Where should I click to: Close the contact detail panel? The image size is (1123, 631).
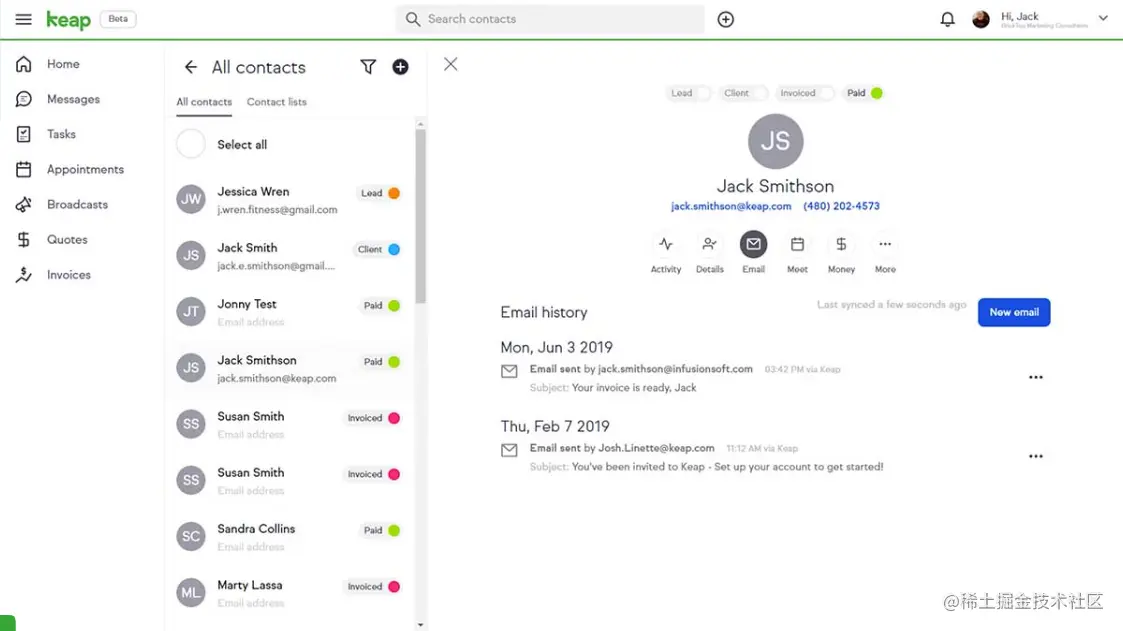(450, 64)
